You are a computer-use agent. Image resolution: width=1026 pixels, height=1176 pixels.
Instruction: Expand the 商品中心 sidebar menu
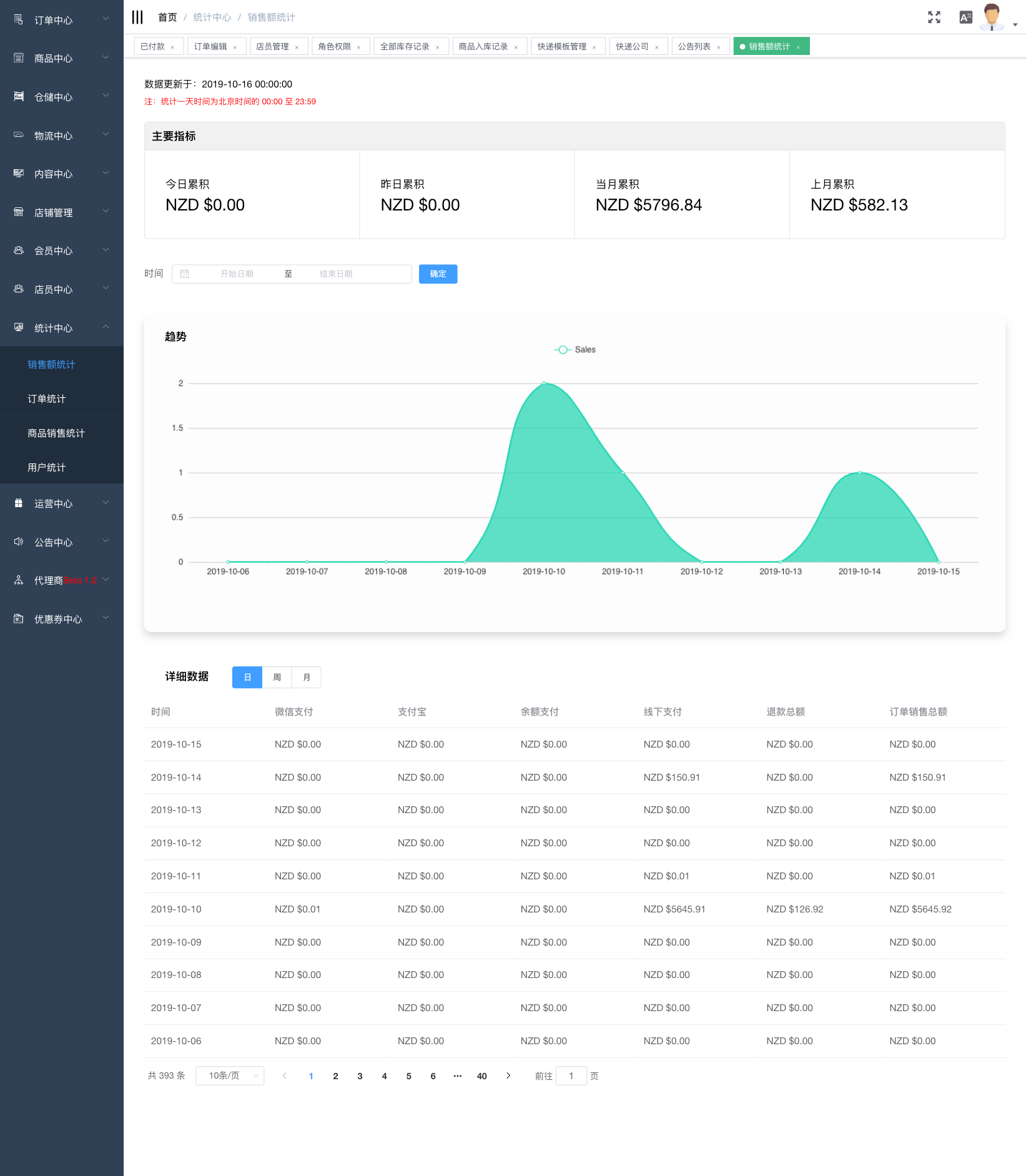coord(61,59)
